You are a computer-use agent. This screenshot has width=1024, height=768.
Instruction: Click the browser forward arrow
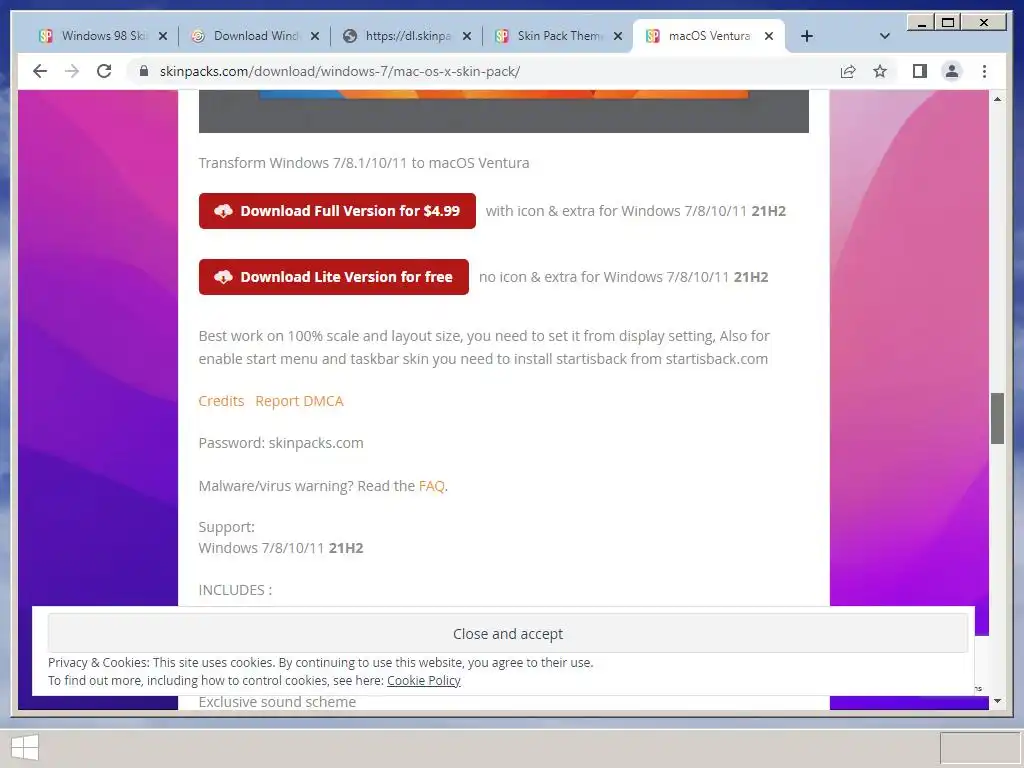coord(72,71)
